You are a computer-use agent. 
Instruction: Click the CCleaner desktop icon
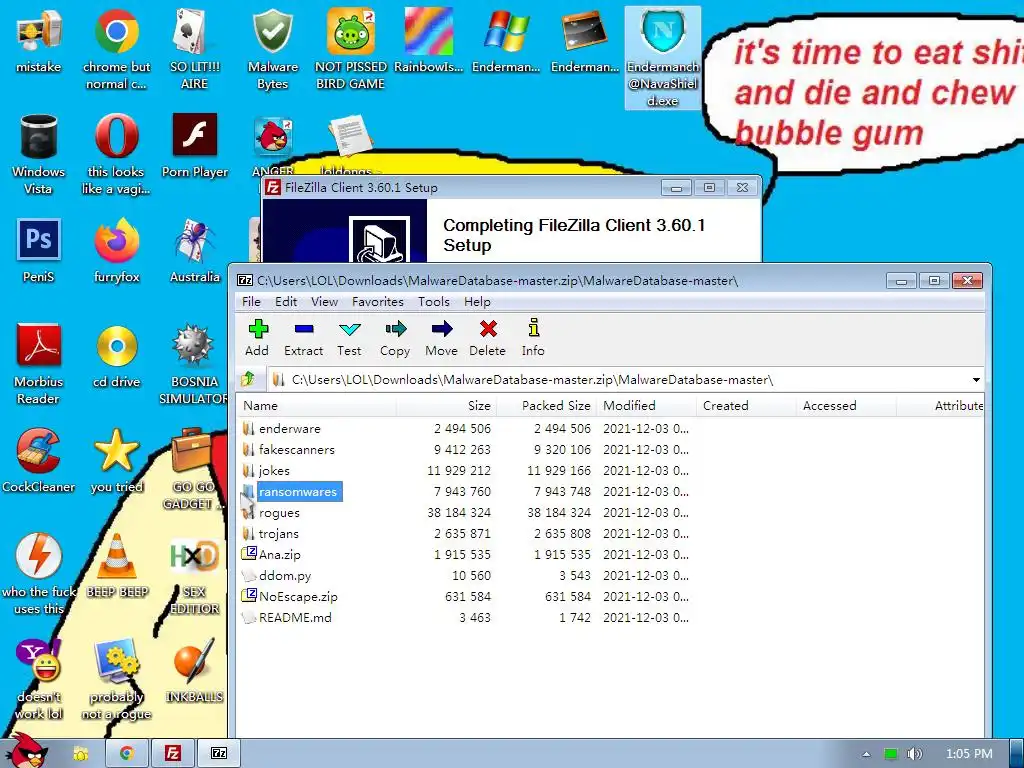[39, 460]
